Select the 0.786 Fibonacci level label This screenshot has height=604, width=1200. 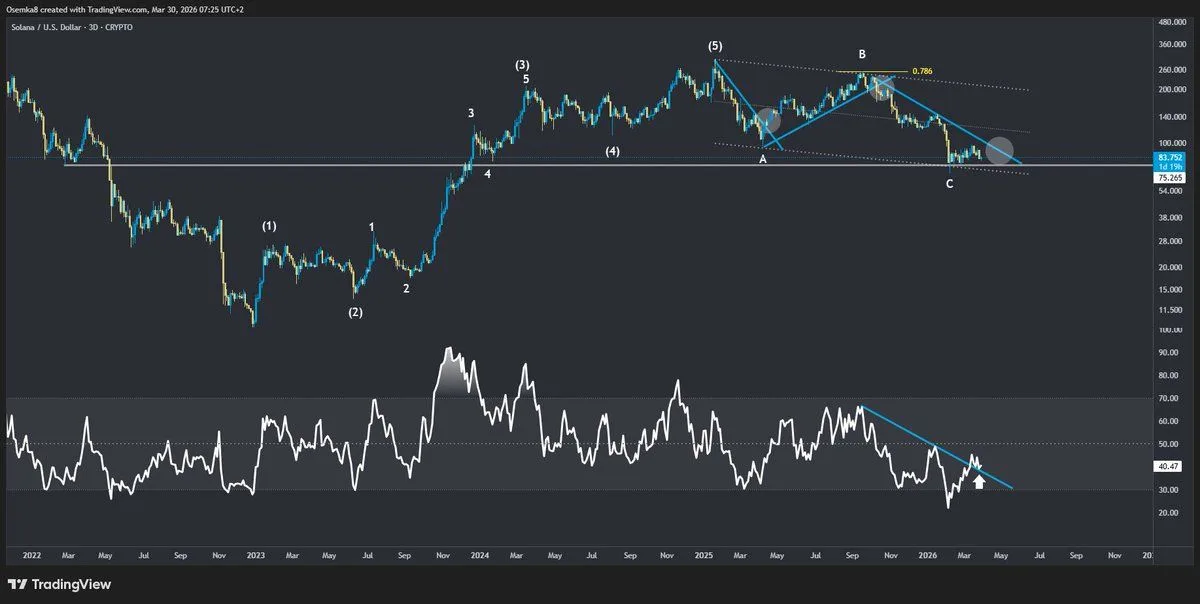point(923,72)
